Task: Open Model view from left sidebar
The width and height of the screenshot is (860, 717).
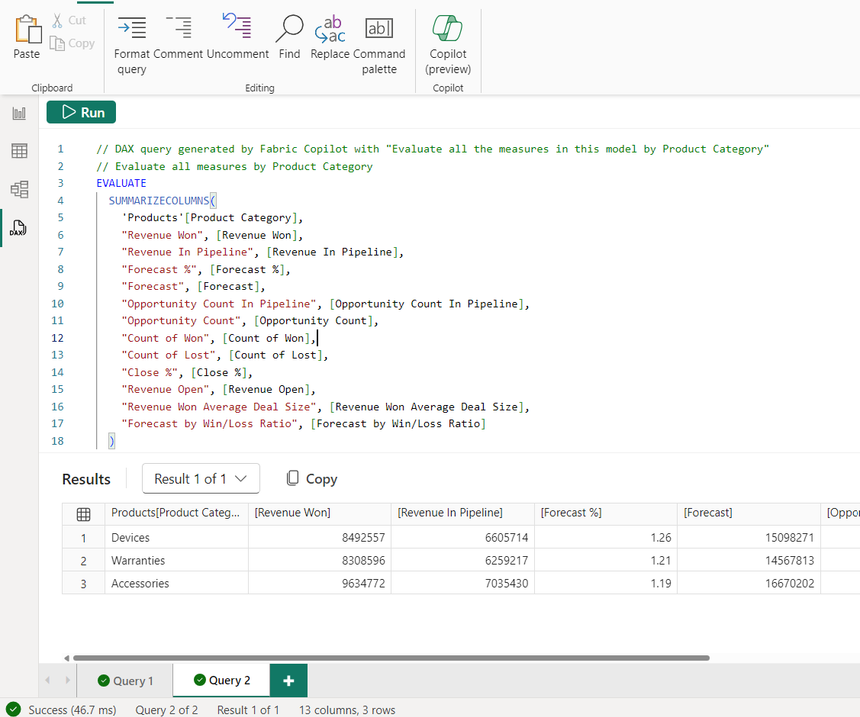Action: click(x=19, y=189)
